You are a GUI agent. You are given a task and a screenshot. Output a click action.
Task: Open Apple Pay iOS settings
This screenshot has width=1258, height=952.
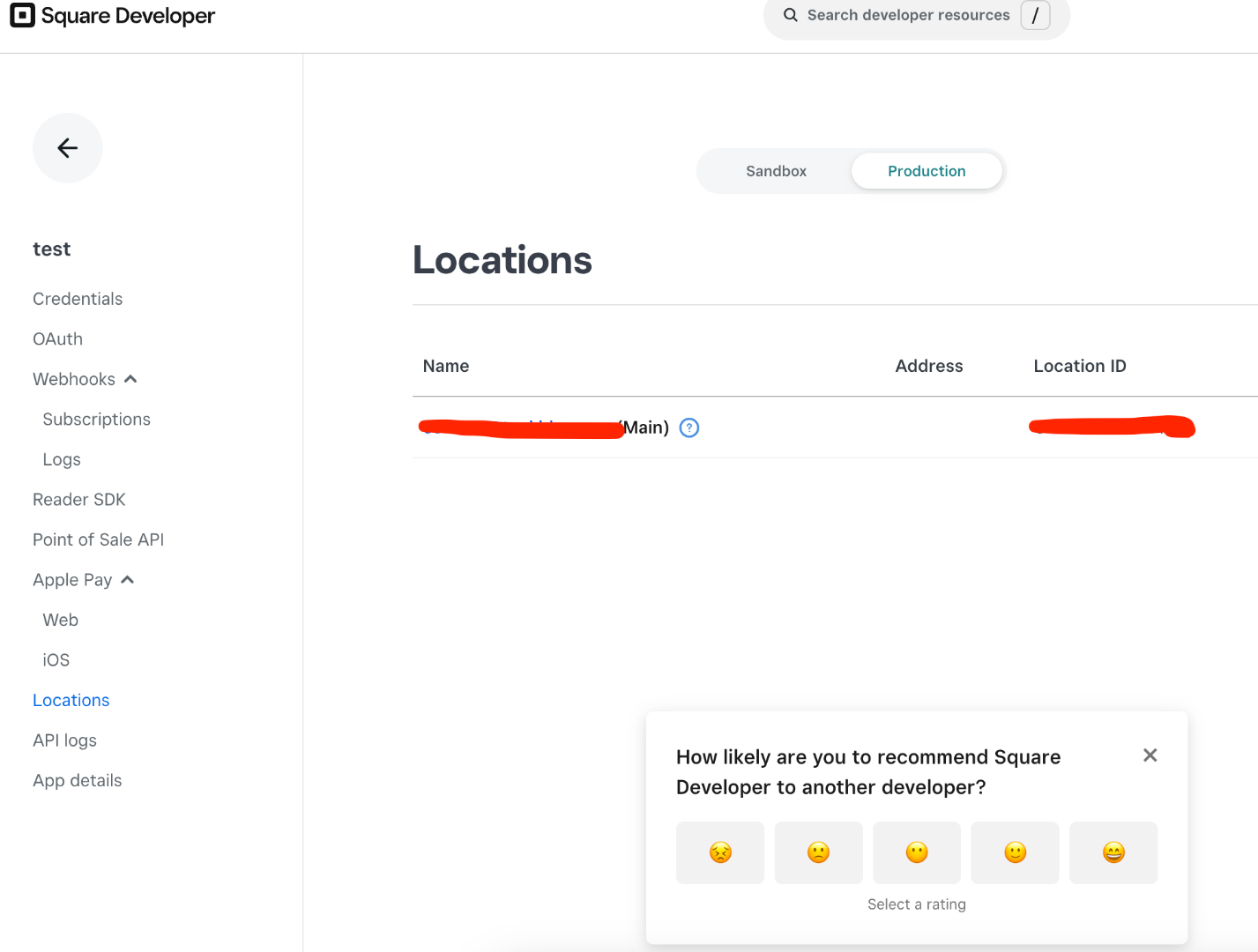point(56,660)
